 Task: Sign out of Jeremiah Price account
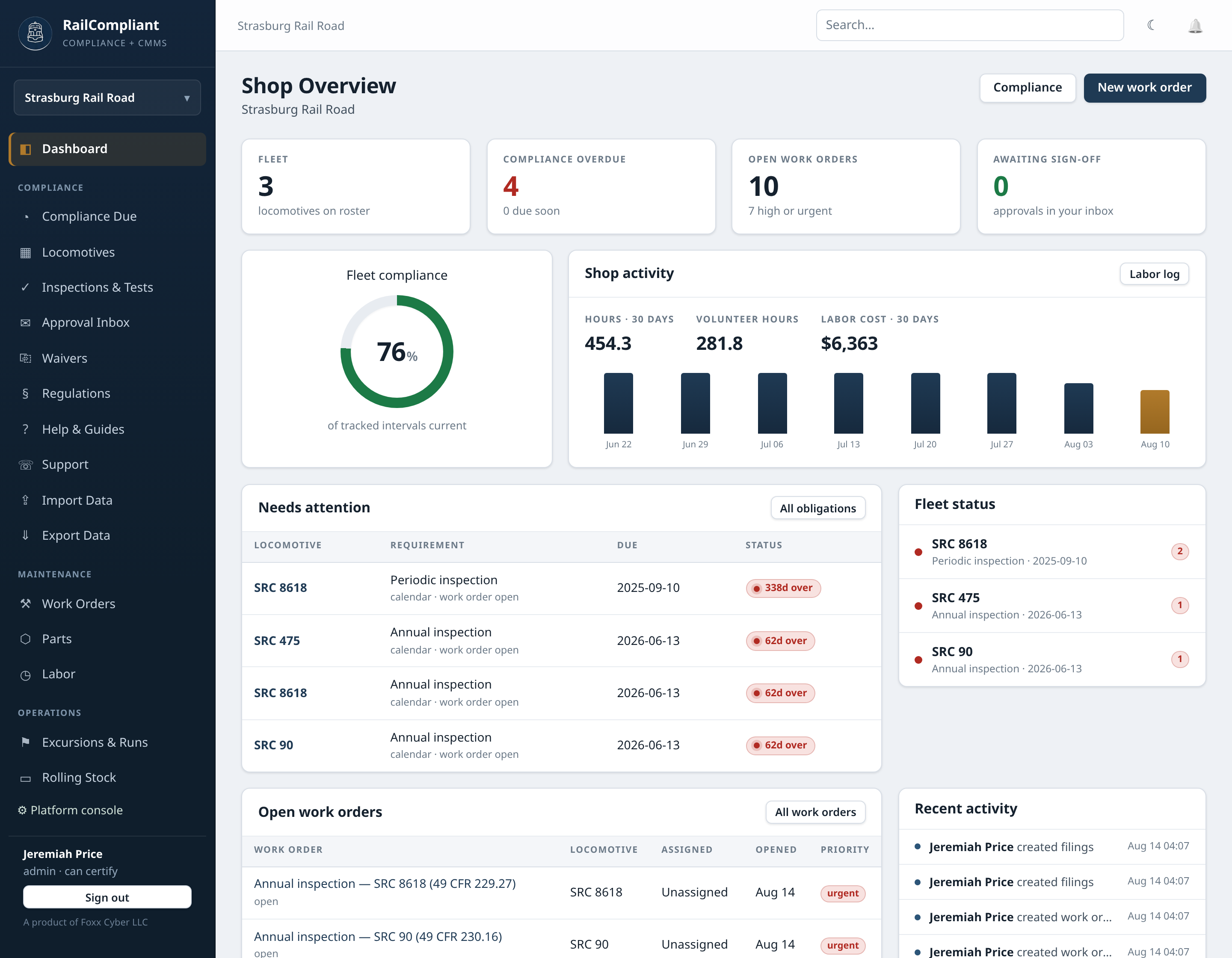click(107, 897)
